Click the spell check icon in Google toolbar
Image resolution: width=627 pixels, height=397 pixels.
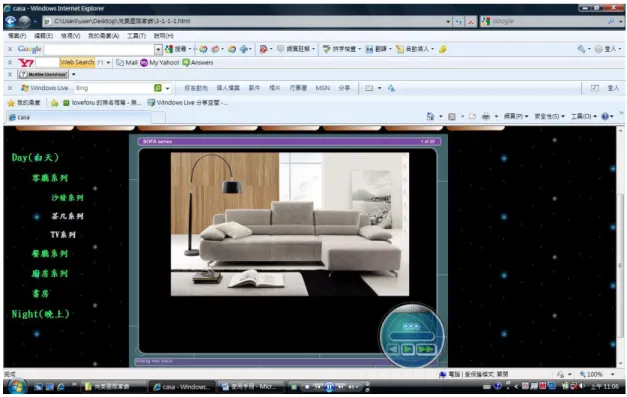pos(327,49)
